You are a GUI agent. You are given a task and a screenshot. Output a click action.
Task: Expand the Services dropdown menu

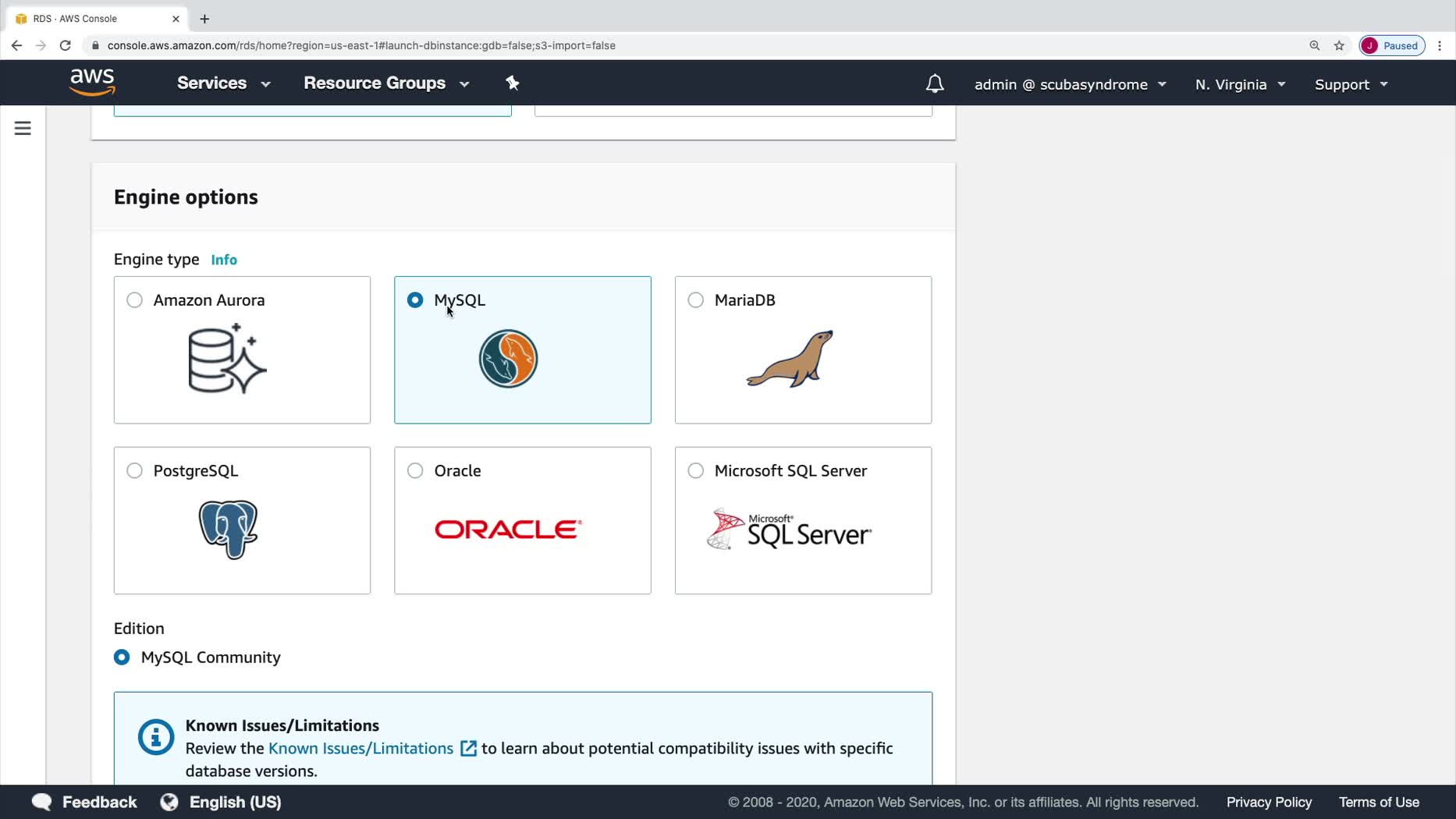click(224, 83)
